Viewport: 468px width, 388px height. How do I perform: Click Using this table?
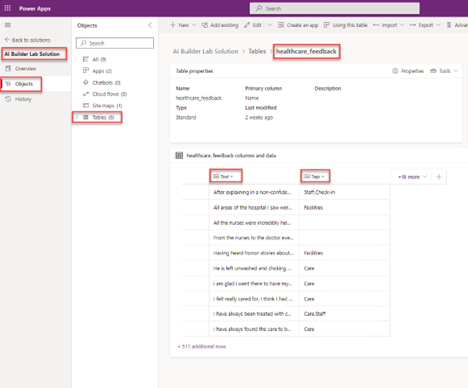click(x=346, y=25)
